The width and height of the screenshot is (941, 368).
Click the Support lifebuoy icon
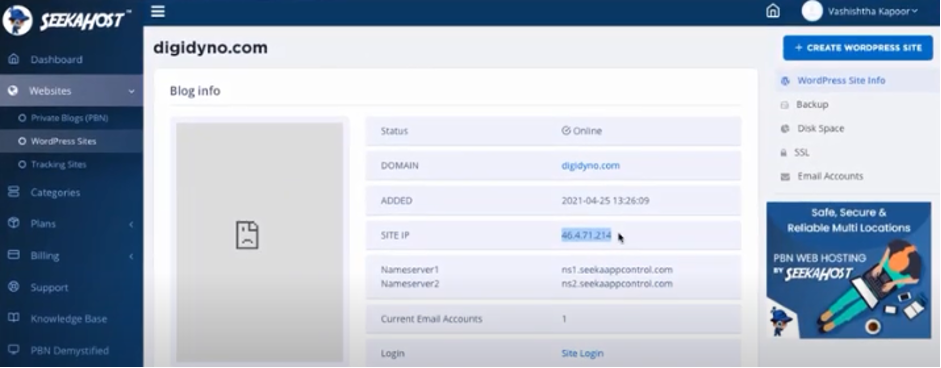tap(13, 287)
